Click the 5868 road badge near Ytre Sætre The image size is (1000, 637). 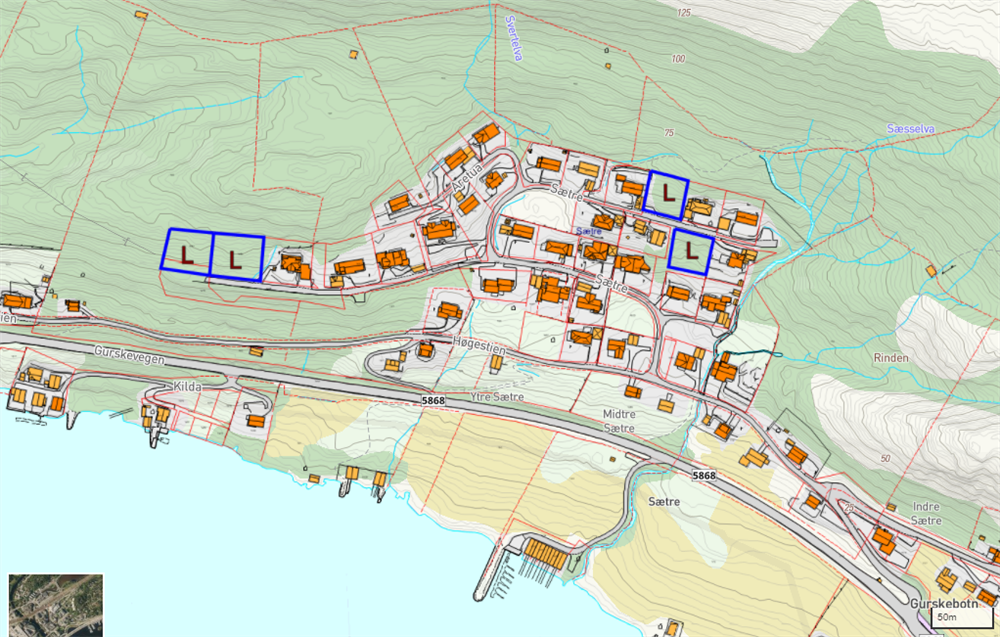433,400
